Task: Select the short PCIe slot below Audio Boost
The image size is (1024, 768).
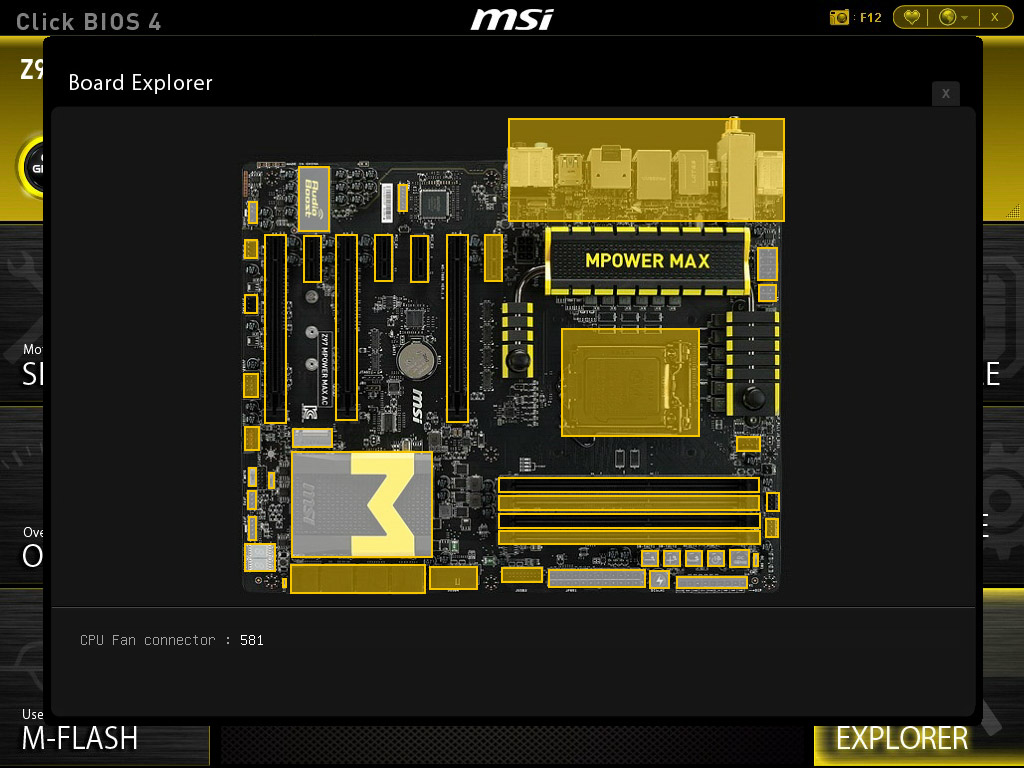Action: point(312,259)
